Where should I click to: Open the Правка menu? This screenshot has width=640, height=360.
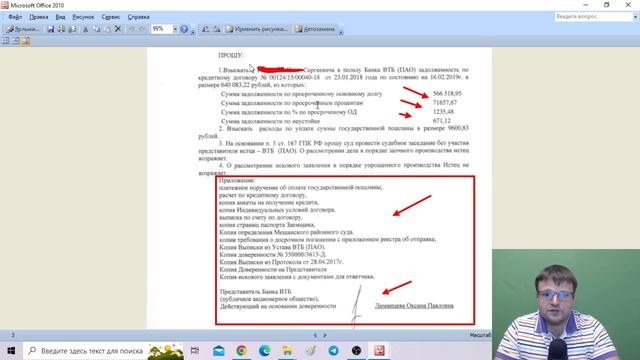(38, 17)
